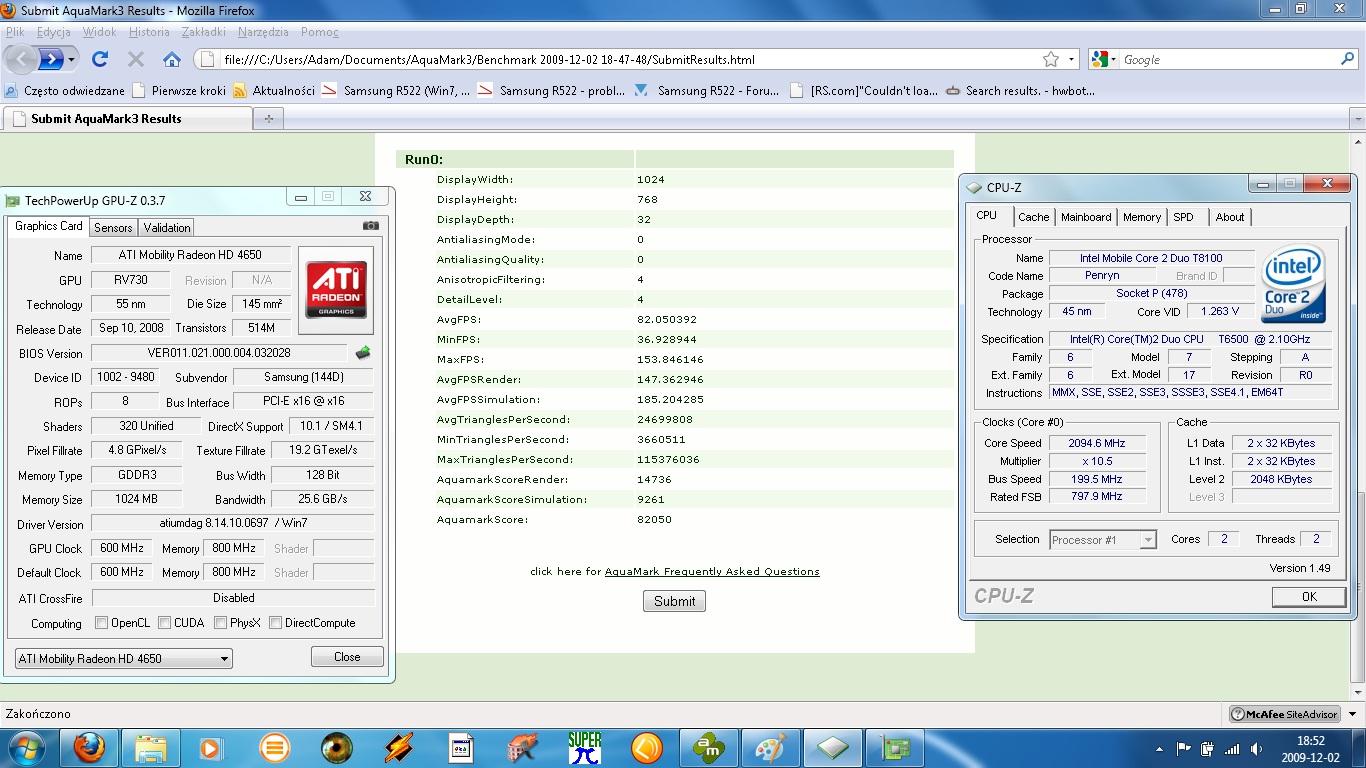This screenshot has width=1366, height=768.
Task: Click the ATI Radeon Graphics logo
Action: coord(336,290)
